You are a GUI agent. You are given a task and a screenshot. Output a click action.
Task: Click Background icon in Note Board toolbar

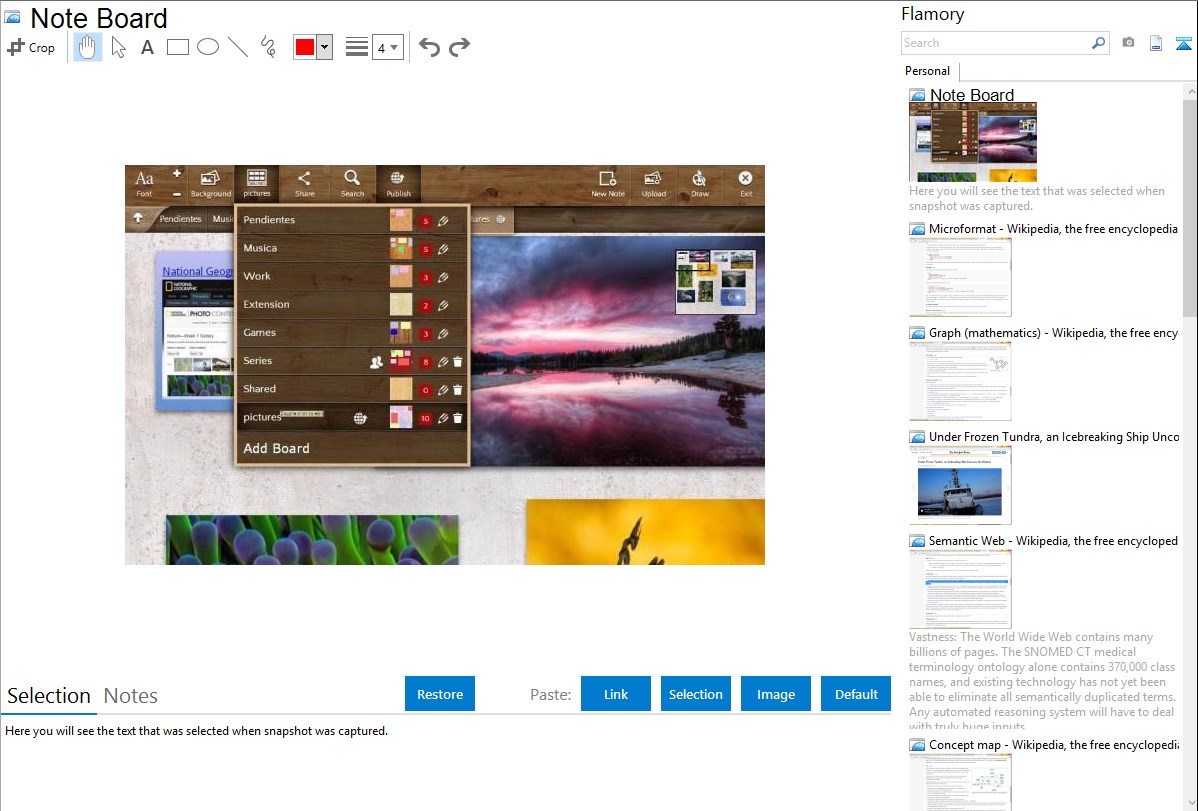[210, 183]
